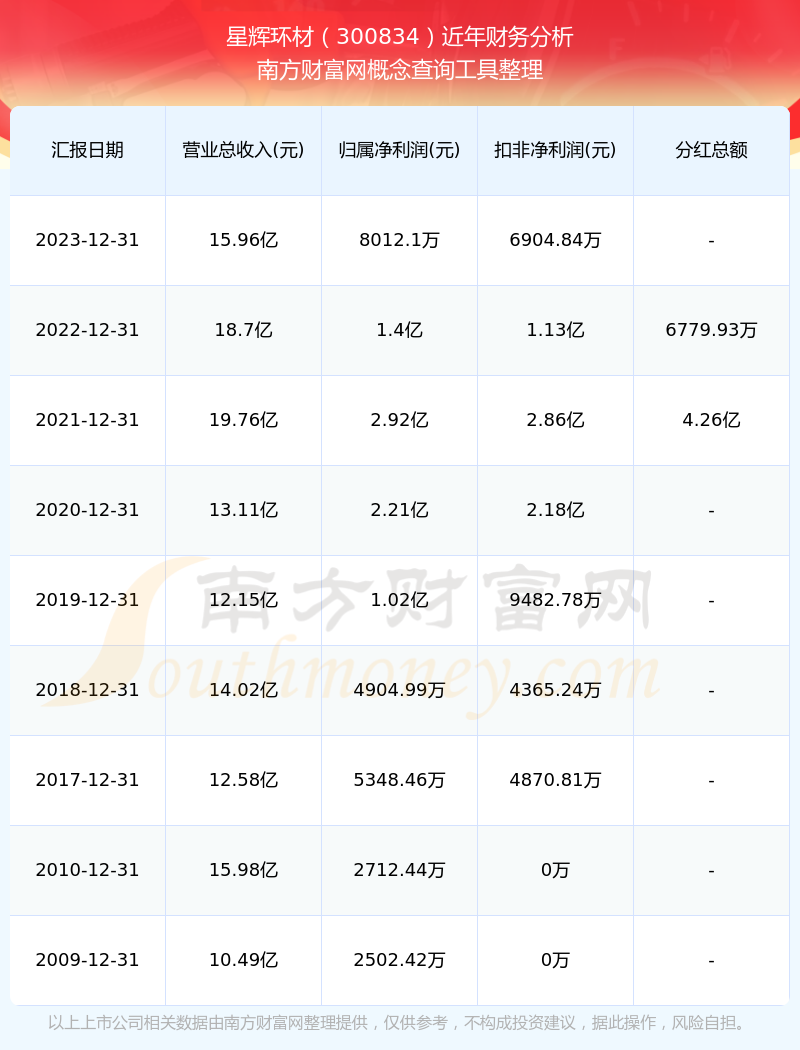This screenshot has width=800, height=1050.
Task: Select the 10.49亿 revenue cell
Action: [244, 960]
